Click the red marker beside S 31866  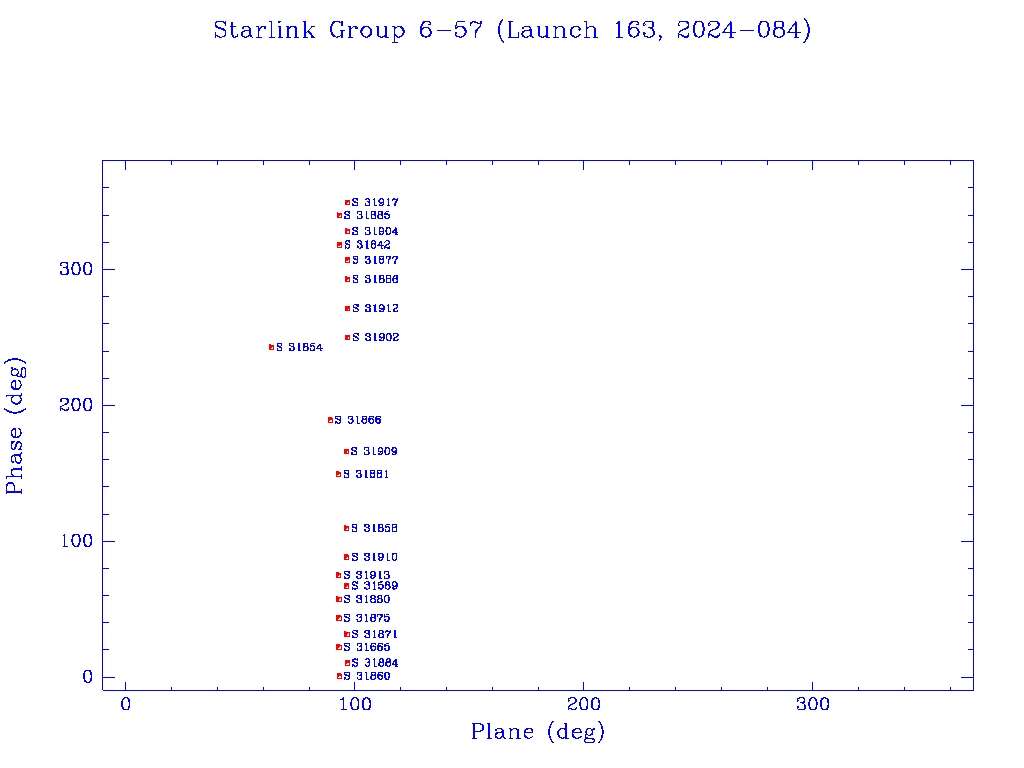(330, 420)
